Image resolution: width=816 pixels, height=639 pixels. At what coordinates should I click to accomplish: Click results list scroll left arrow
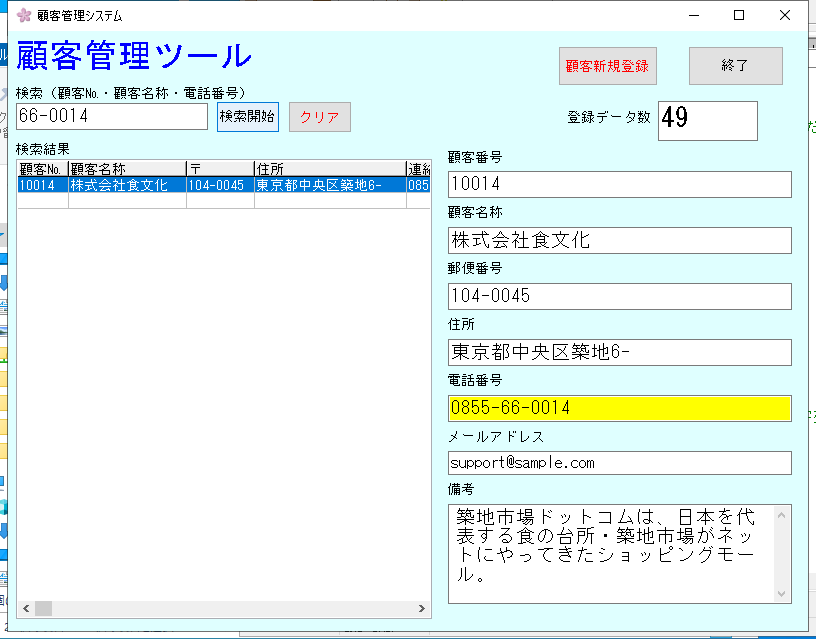point(26,608)
